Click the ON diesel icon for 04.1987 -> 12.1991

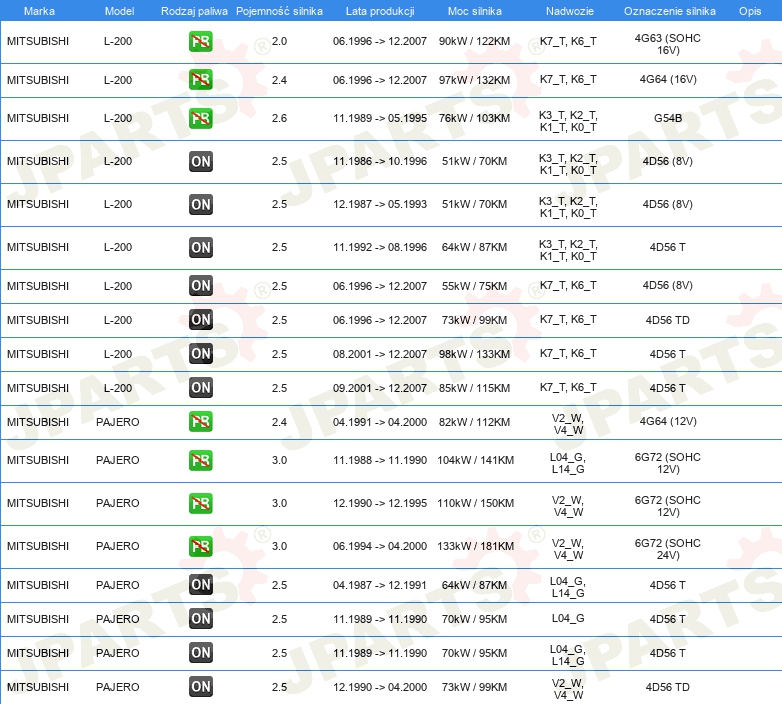(200, 584)
